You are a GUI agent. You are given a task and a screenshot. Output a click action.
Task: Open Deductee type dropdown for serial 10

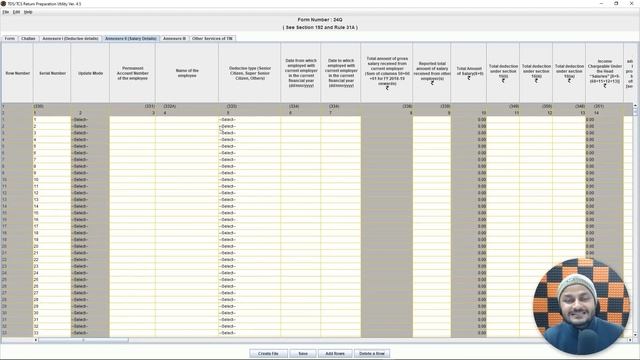(249, 180)
